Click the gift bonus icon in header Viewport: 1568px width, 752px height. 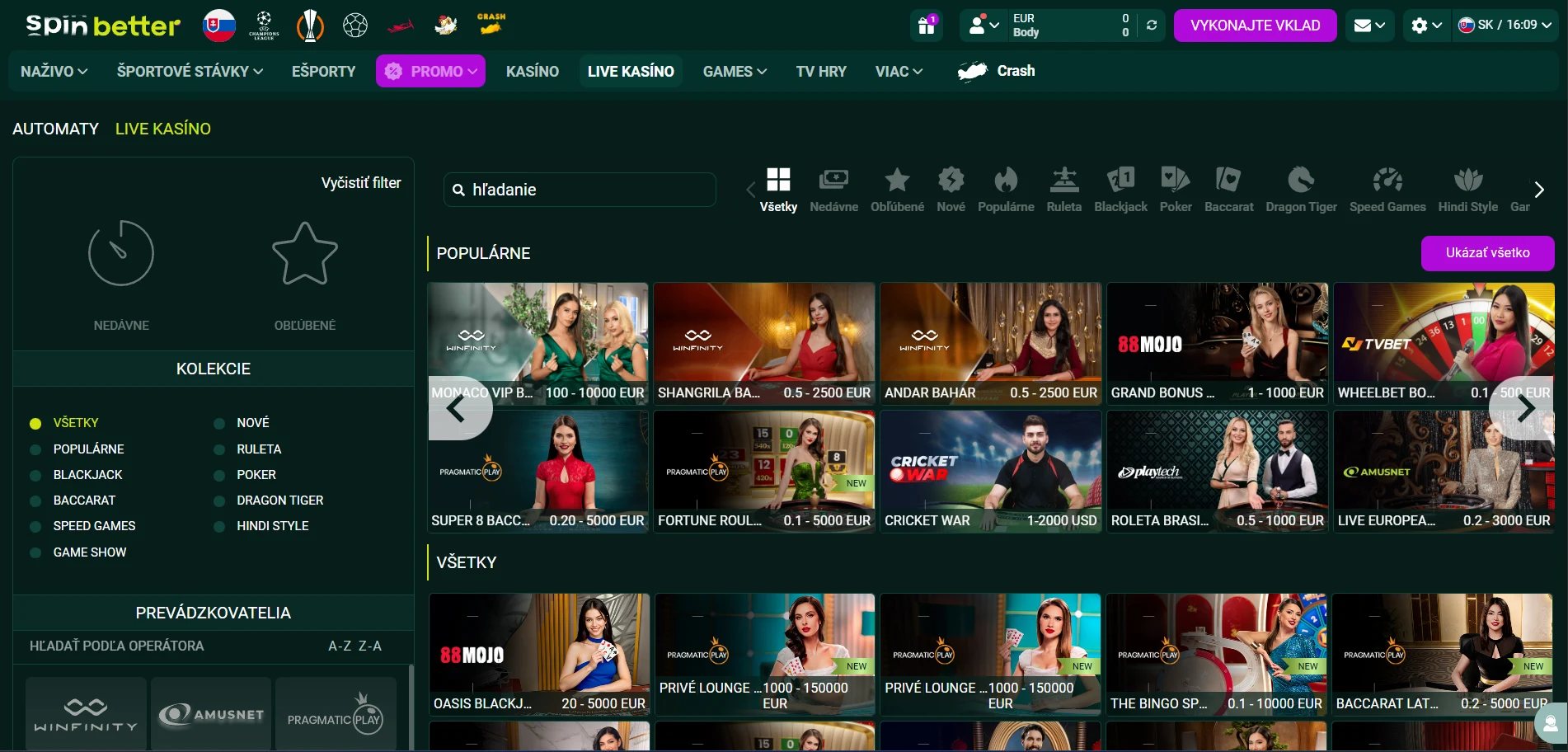(x=927, y=26)
